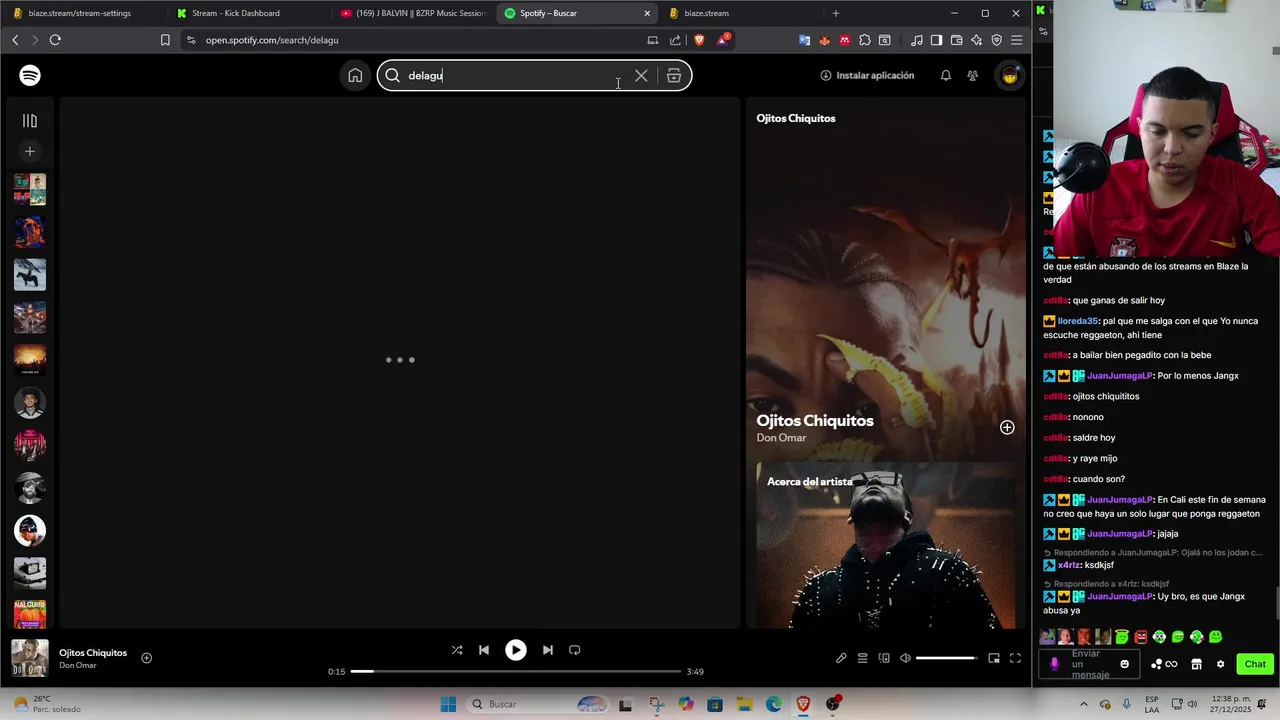Adjust the Spotify volume slider

tap(946, 658)
